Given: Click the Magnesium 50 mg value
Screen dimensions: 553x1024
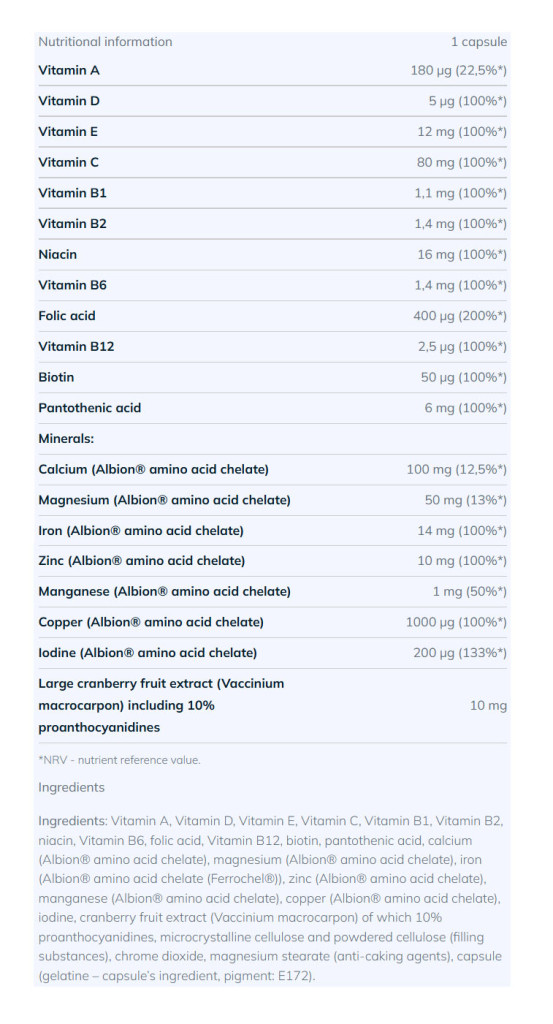Looking at the screenshot, I should (466, 500).
